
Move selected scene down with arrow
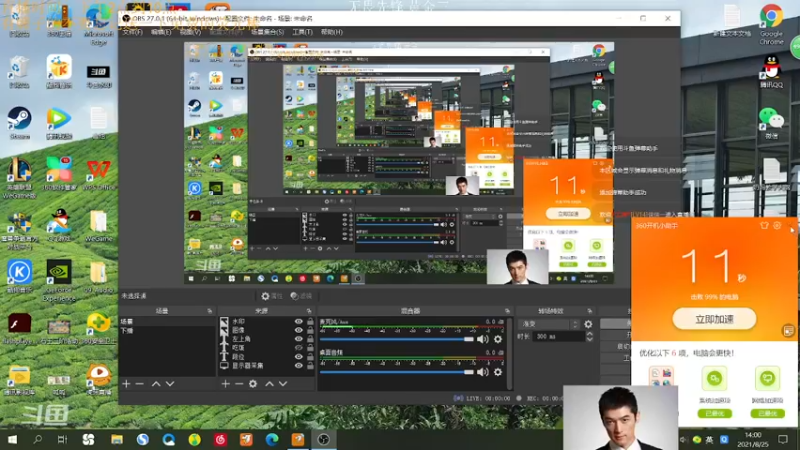click(x=170, y=384)
